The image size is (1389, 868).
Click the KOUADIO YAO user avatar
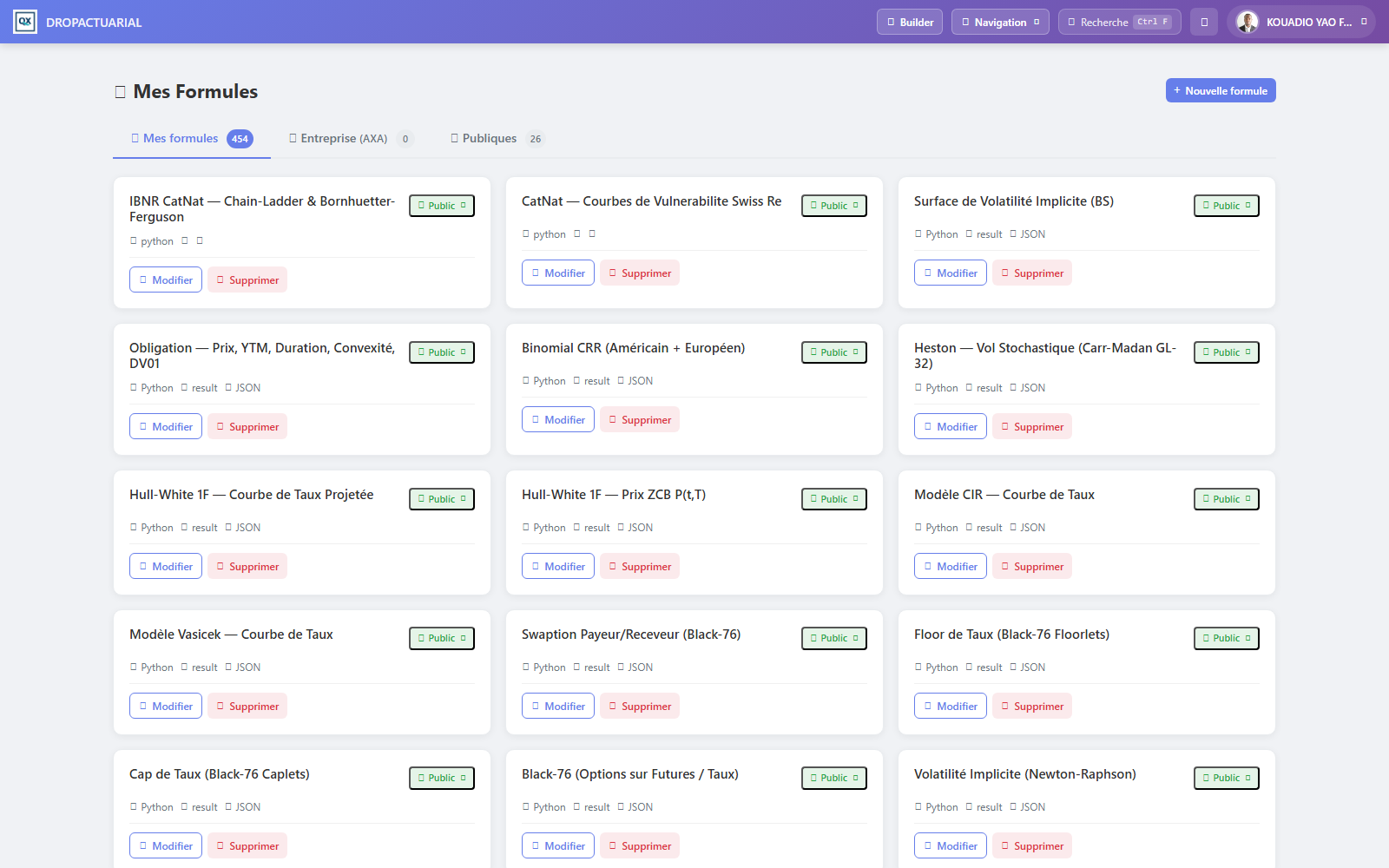(1247, 22)
